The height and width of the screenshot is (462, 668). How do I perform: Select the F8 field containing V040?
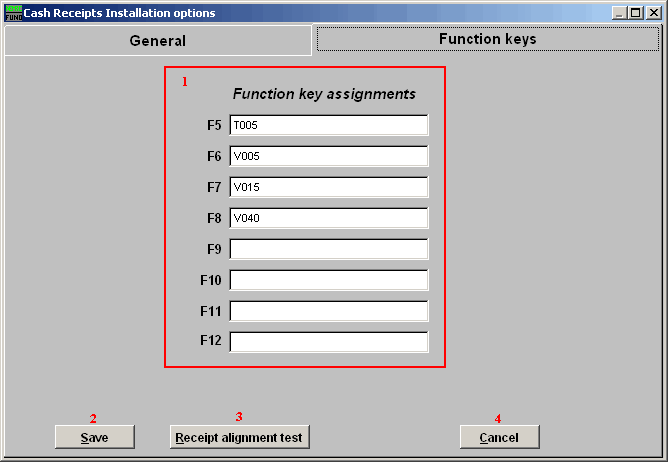pyautogui.click(x=328, y=218)
